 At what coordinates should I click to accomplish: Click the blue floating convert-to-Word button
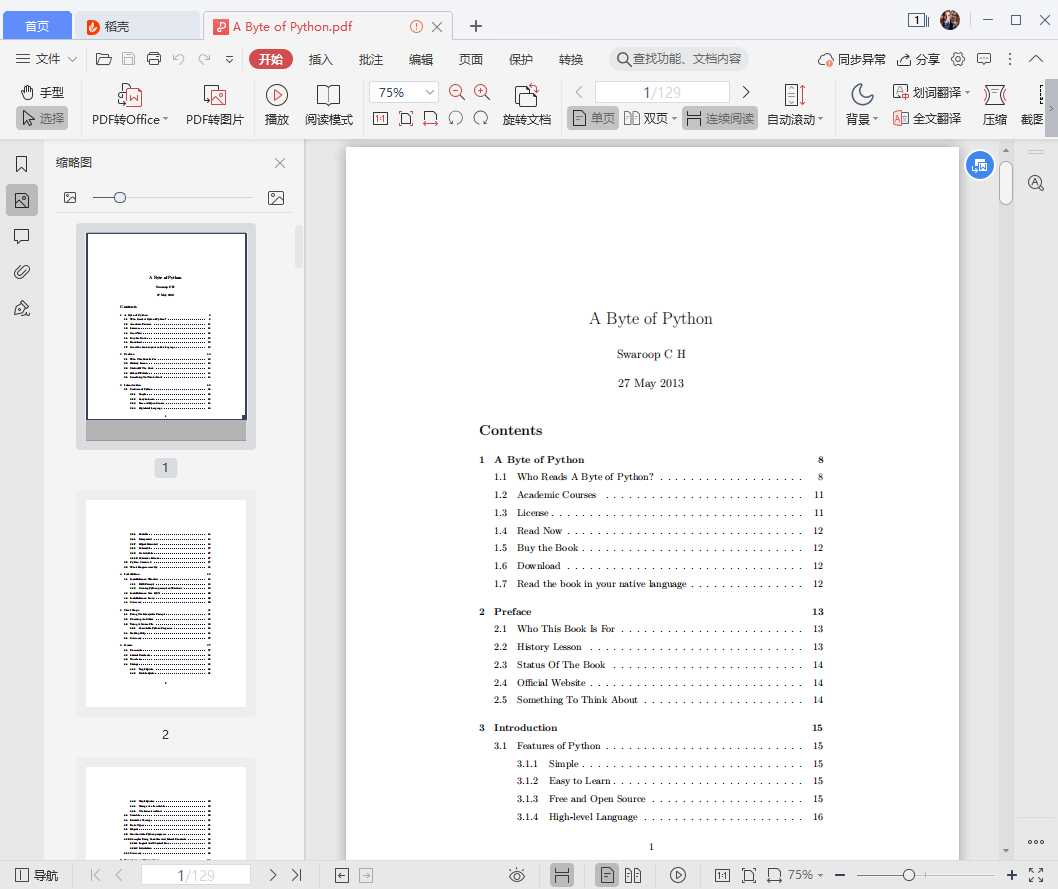tap(979, 165)
